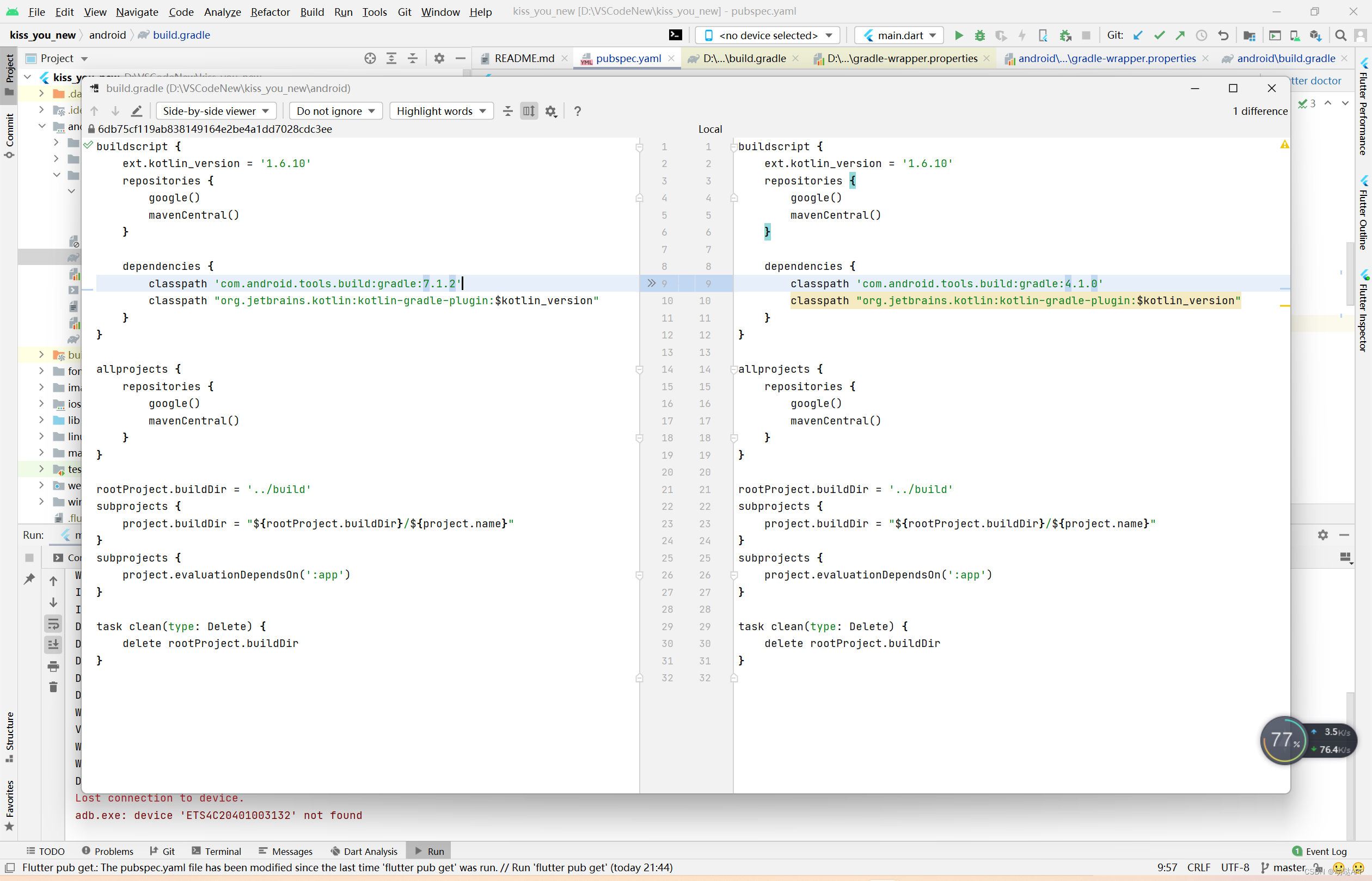This screenshot has width=1372, height=881.
Task: Open diff viewer settings gear
Action: (x=550, y=111)
